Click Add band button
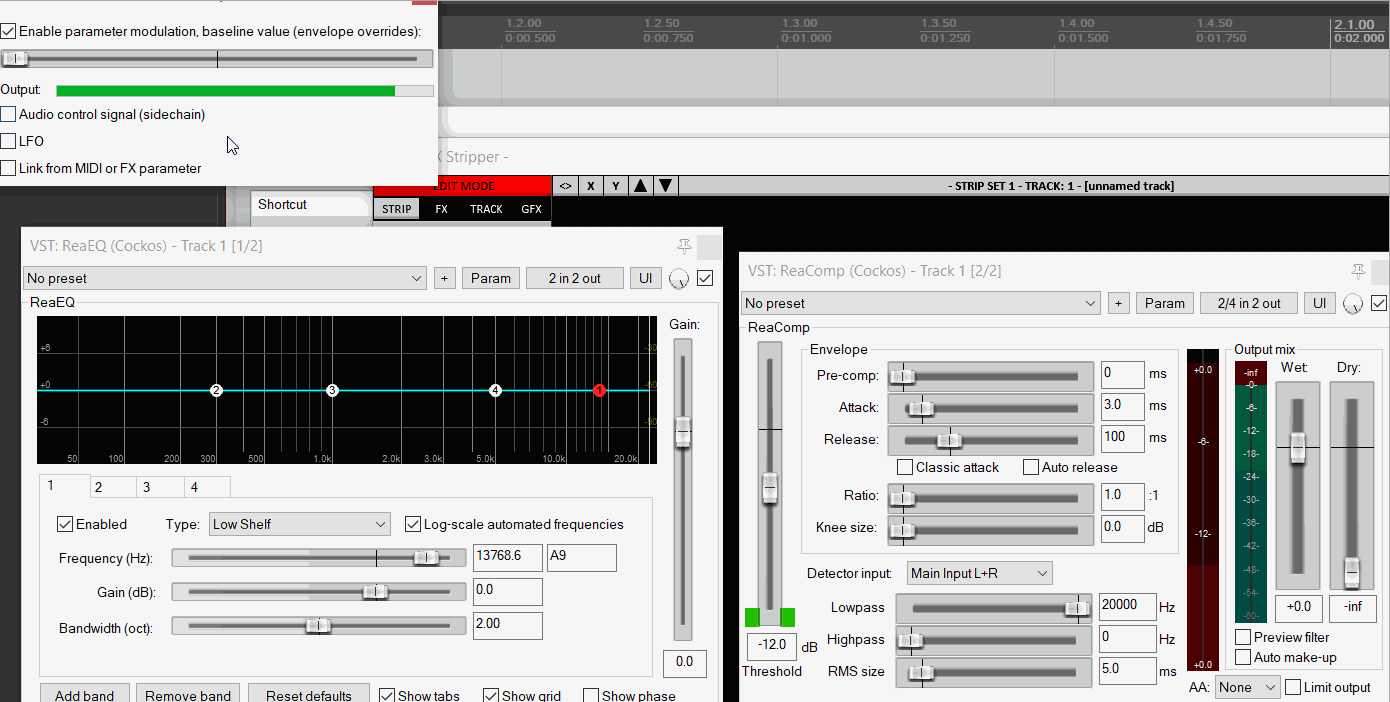 (84, 694)
